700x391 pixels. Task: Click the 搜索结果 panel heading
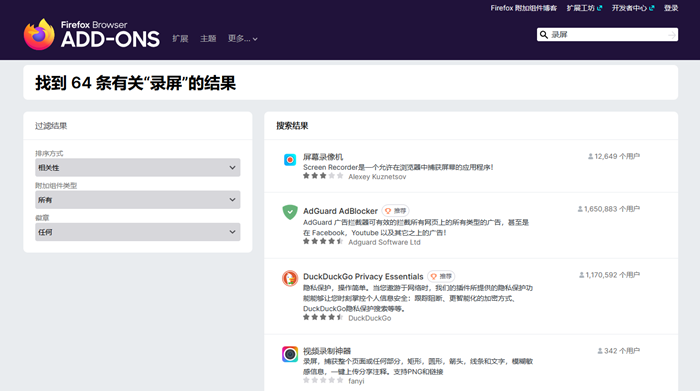point(292,126)
